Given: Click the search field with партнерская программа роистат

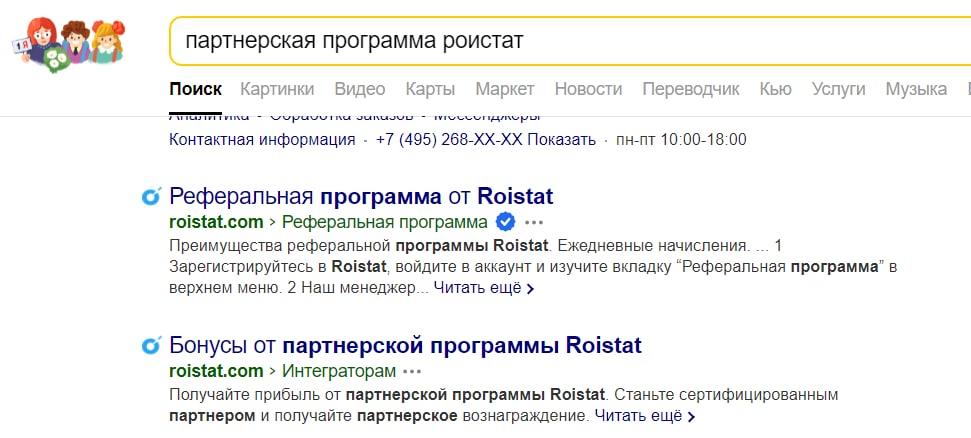Looking at the screenshot, I should (570, 41).
